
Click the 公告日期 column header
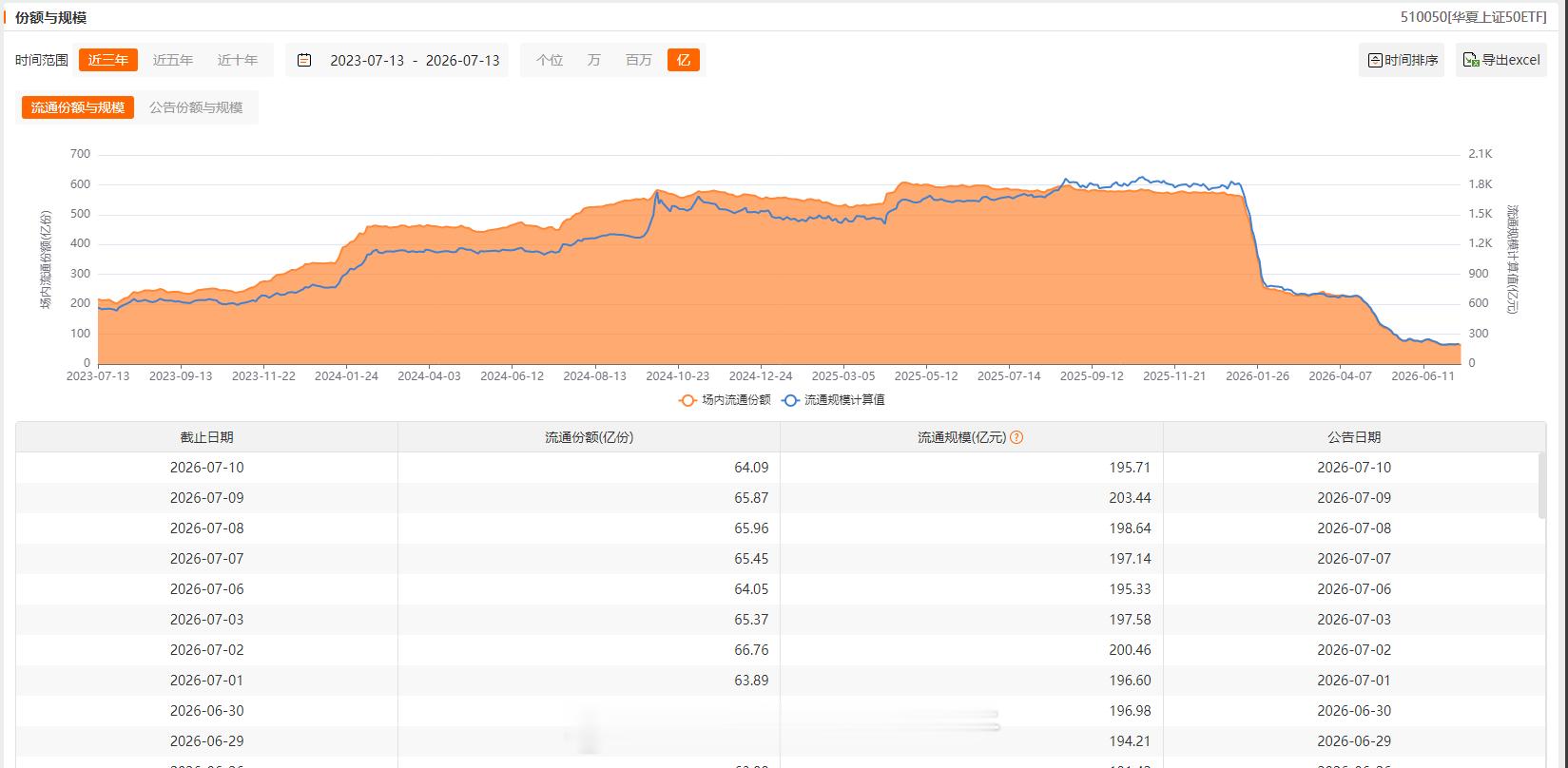(x=1354, y=437)
